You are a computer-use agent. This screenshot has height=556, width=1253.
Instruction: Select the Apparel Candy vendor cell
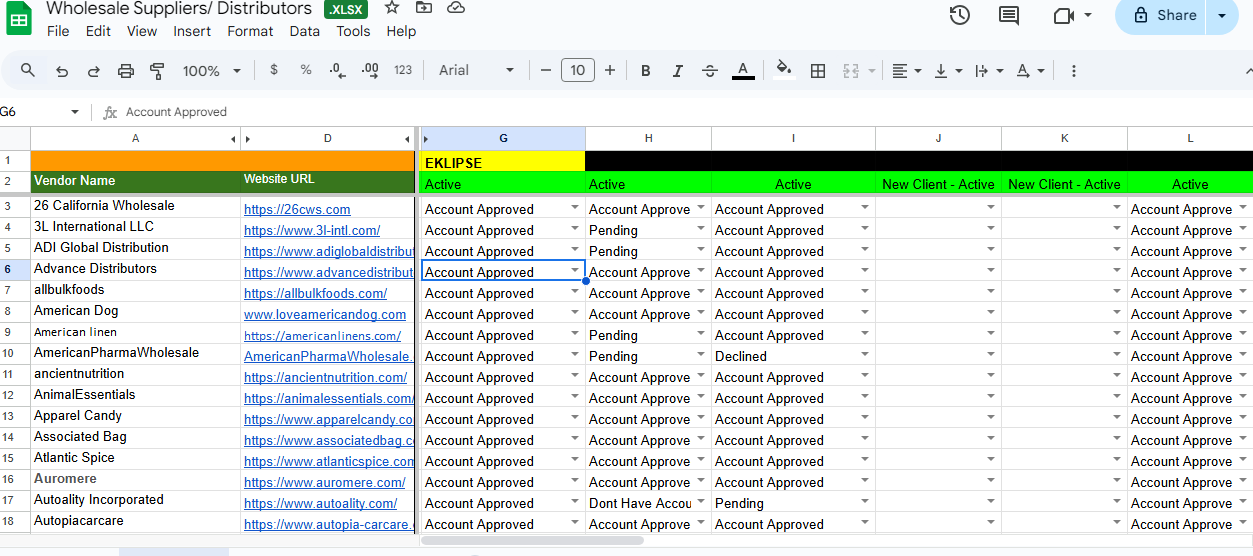click(x=135, y=416)
